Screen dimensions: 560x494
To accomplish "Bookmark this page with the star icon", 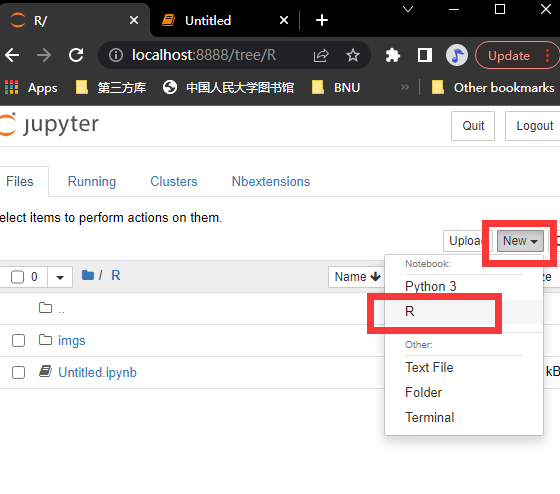I will coord(353,55).
